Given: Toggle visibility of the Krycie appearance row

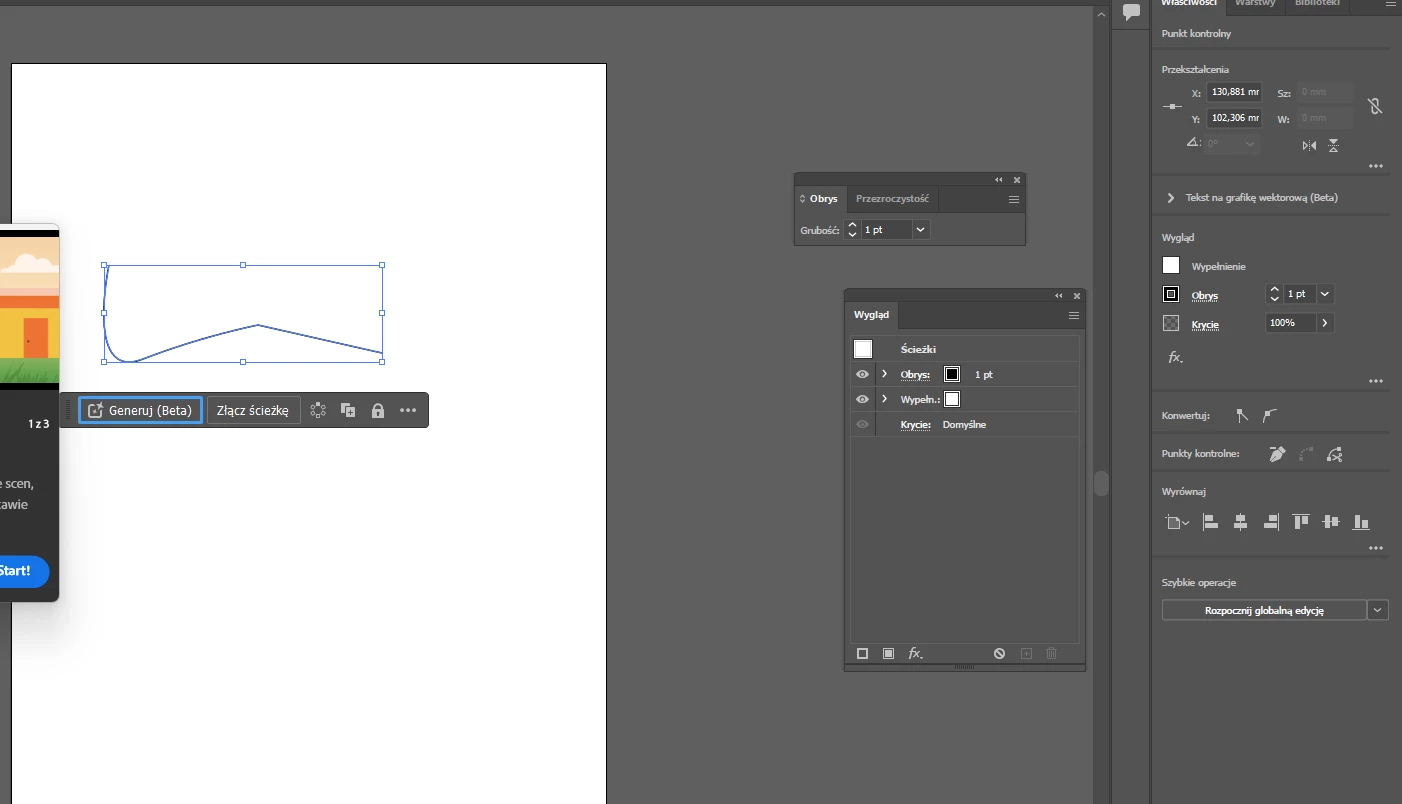Looking at the screenshot, I should (x=862, y=424).
